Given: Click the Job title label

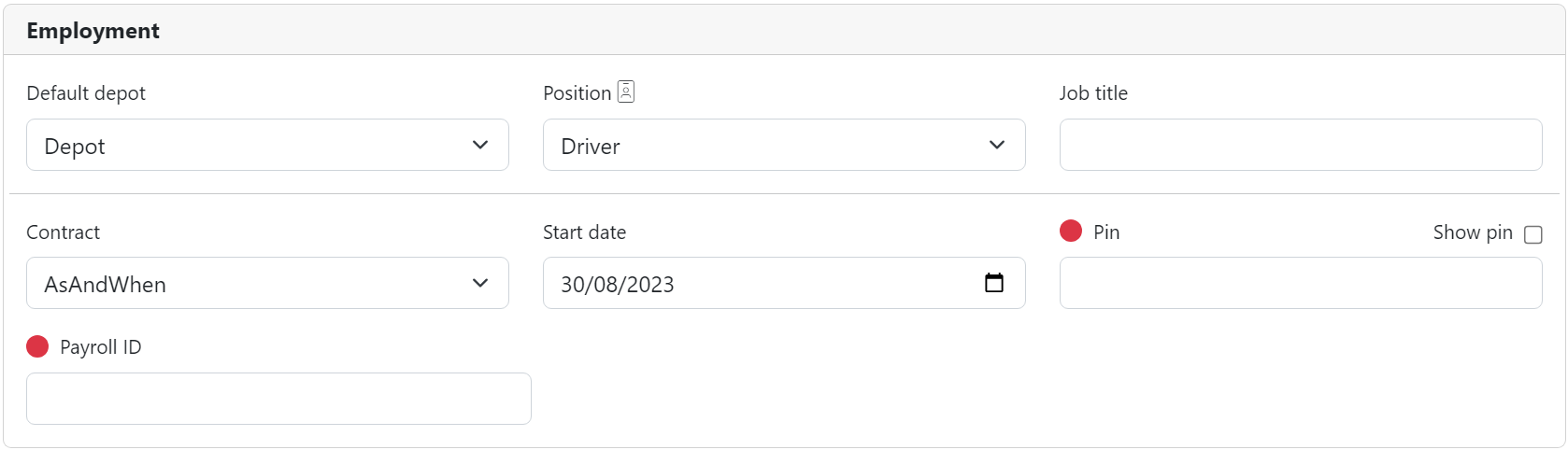Looking at the screenshot, I should (1093, 93).
